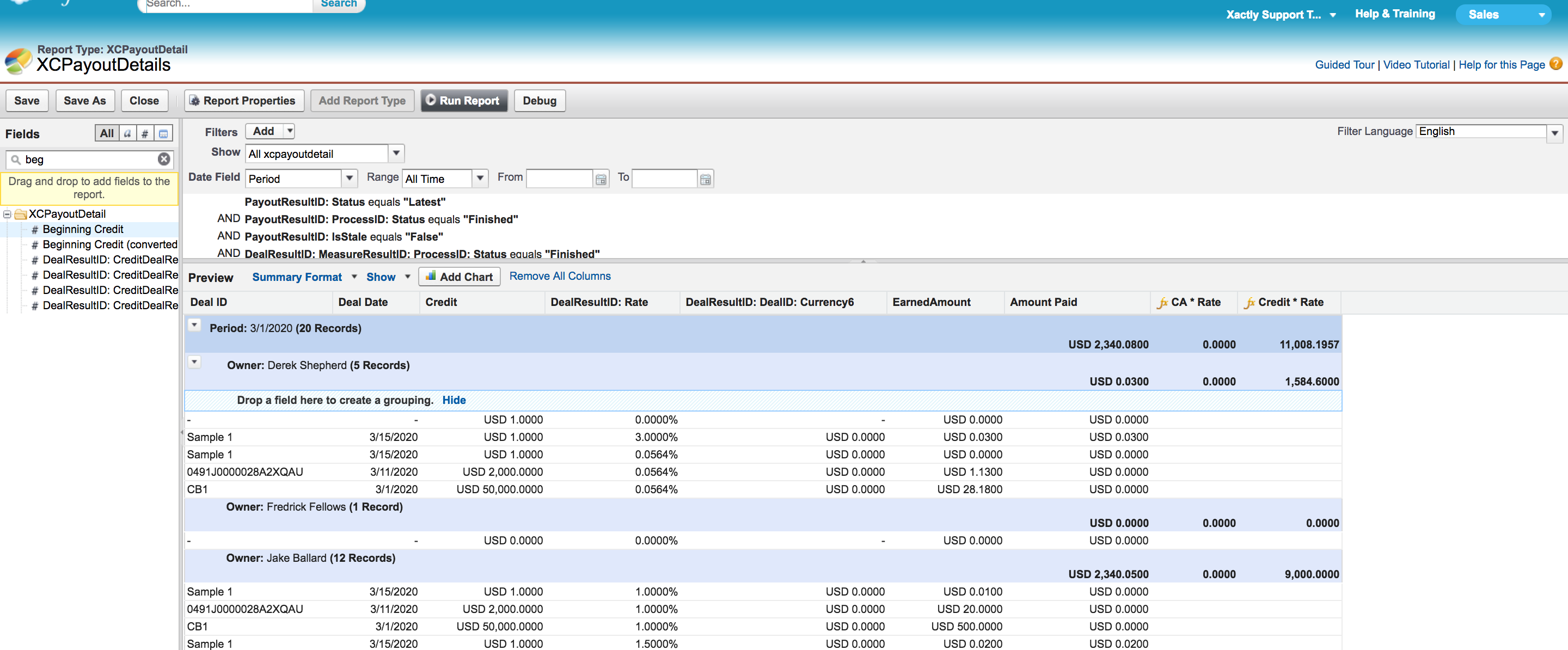Open the Help & Training link
The height and width of the screenshot is (650, 1568).
(1394, 14)
